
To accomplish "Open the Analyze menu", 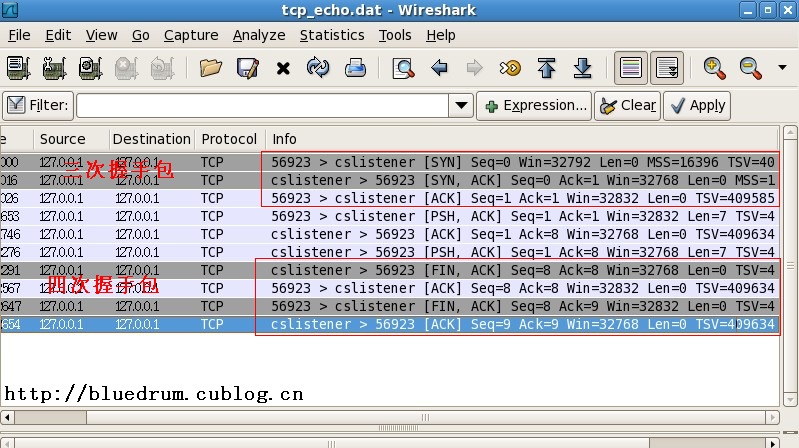I will 259,35.
